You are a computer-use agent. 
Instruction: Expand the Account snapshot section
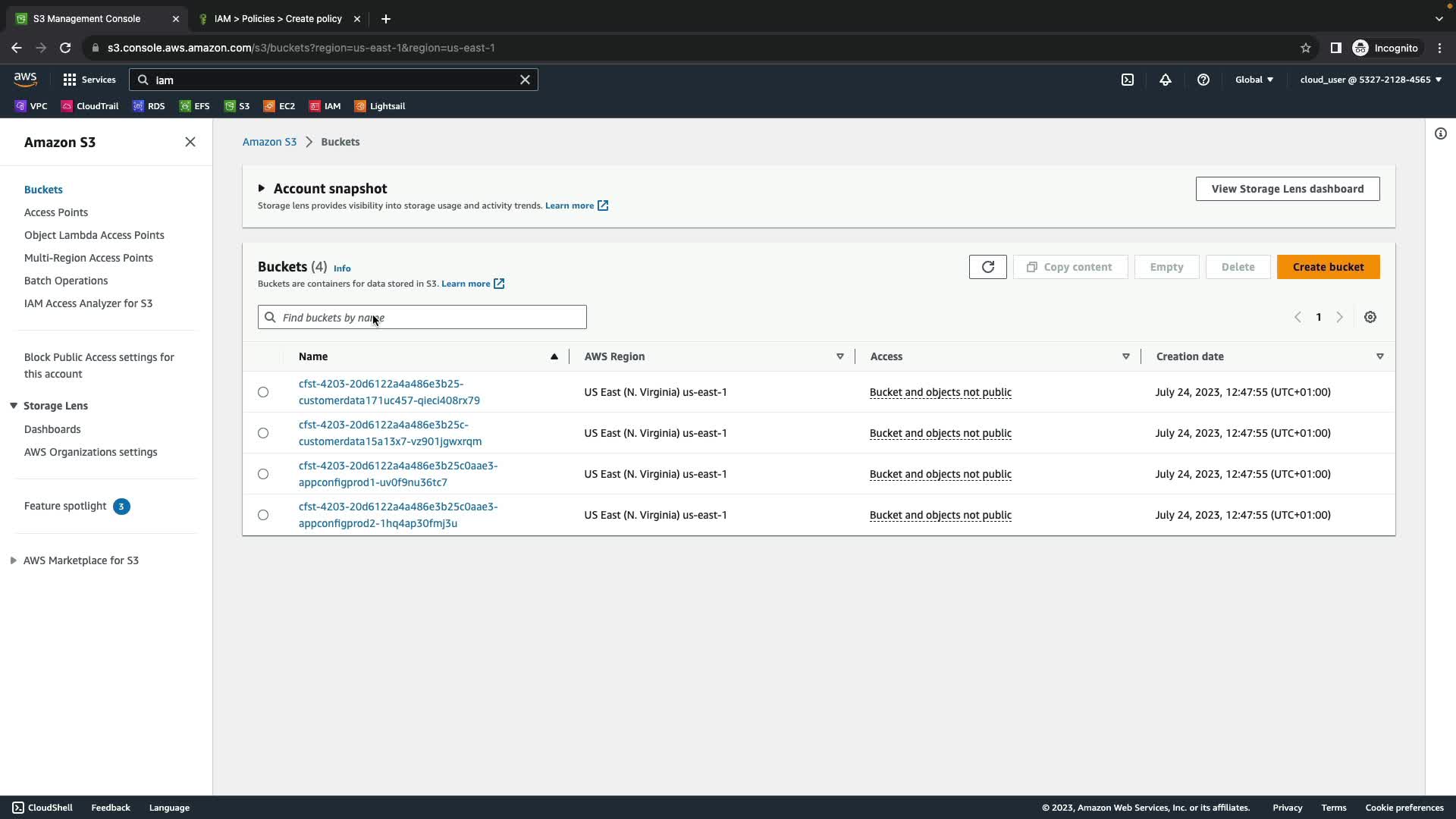pyautogui.click(x=262, y=189)
